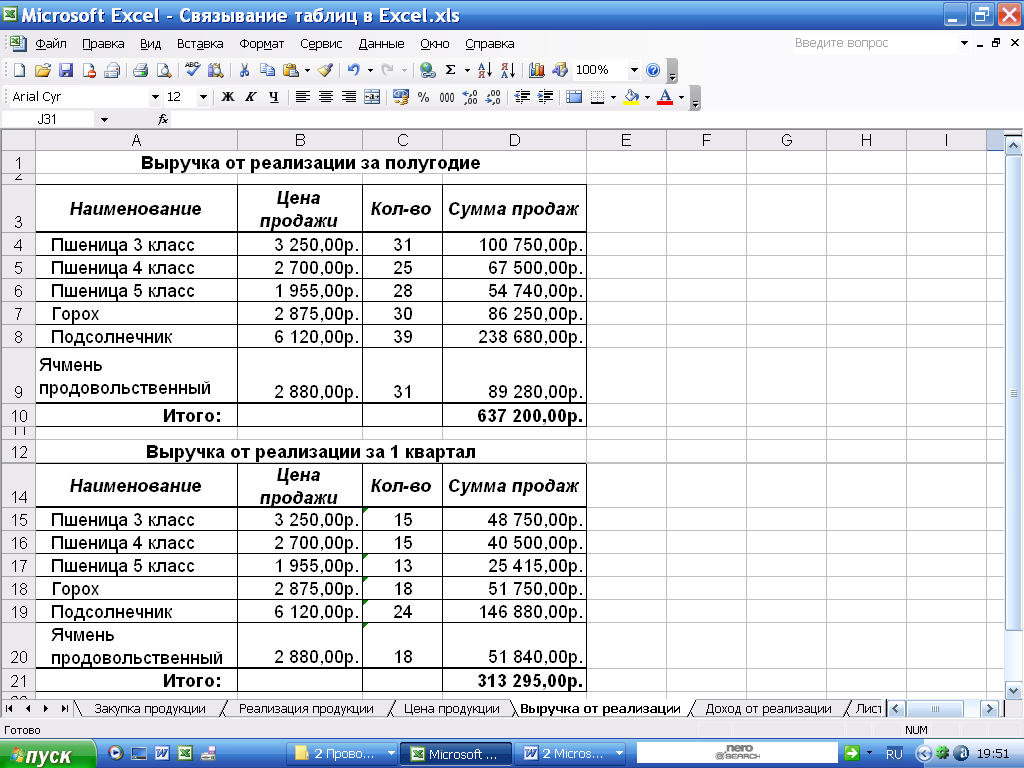Open a file with the Open folder icon
The height and width of the screenshot is (768, 1024).
pos(42,70)
